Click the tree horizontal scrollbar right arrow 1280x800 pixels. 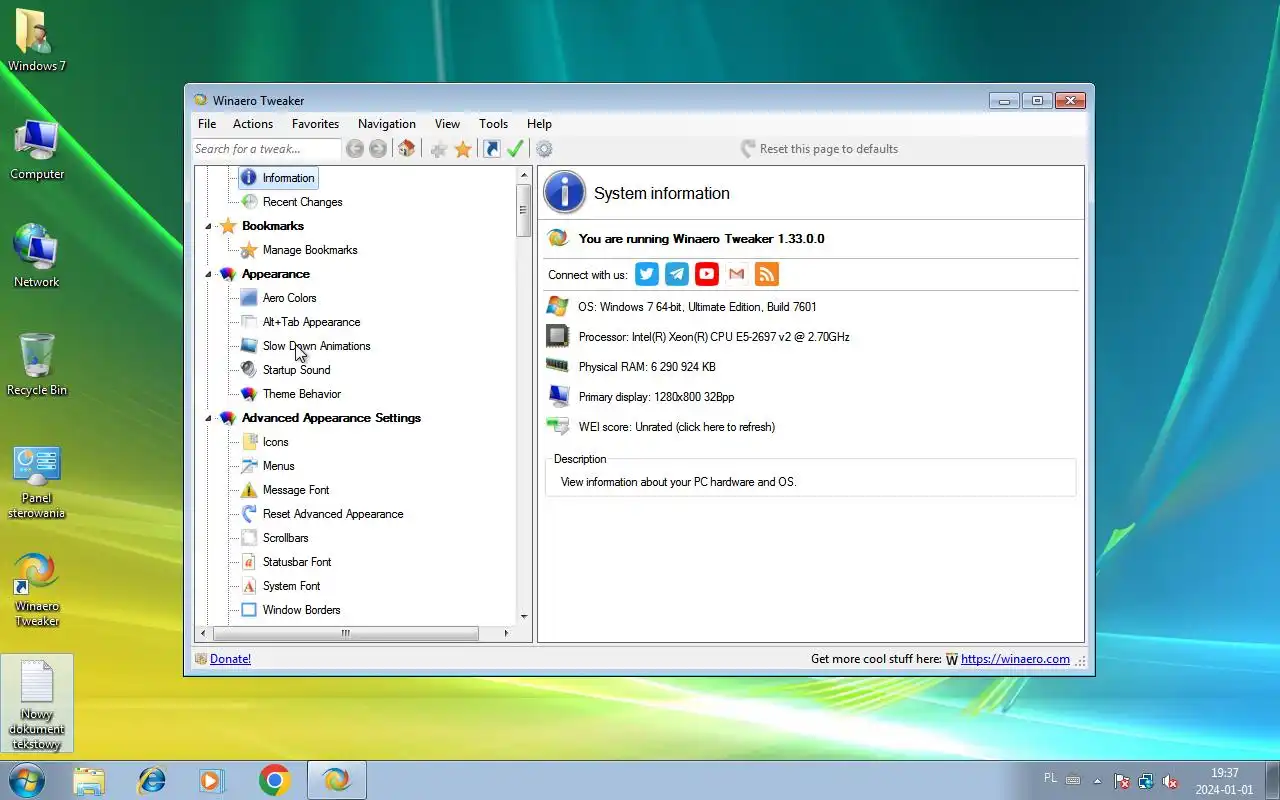click(x=506, y=633)
